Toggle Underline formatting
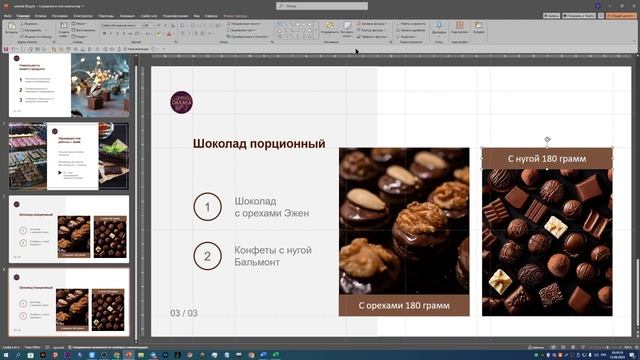This screenshot has width=640, height=360. (117, 34)
